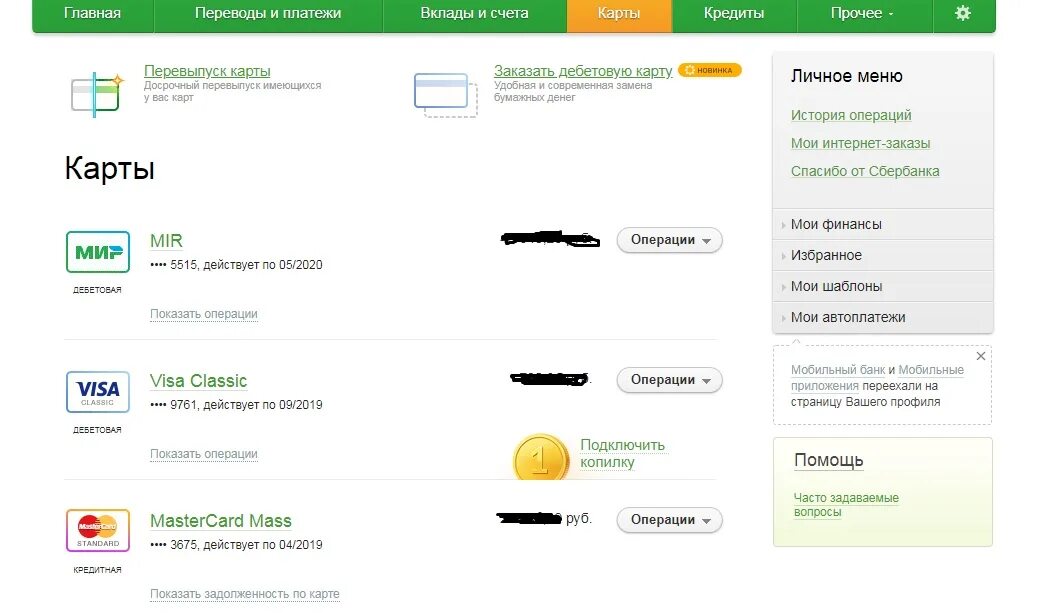Open Спасибо от Сбербанка link
Image resolution: width=1046 pixels, height=615 pixels.
865,171
